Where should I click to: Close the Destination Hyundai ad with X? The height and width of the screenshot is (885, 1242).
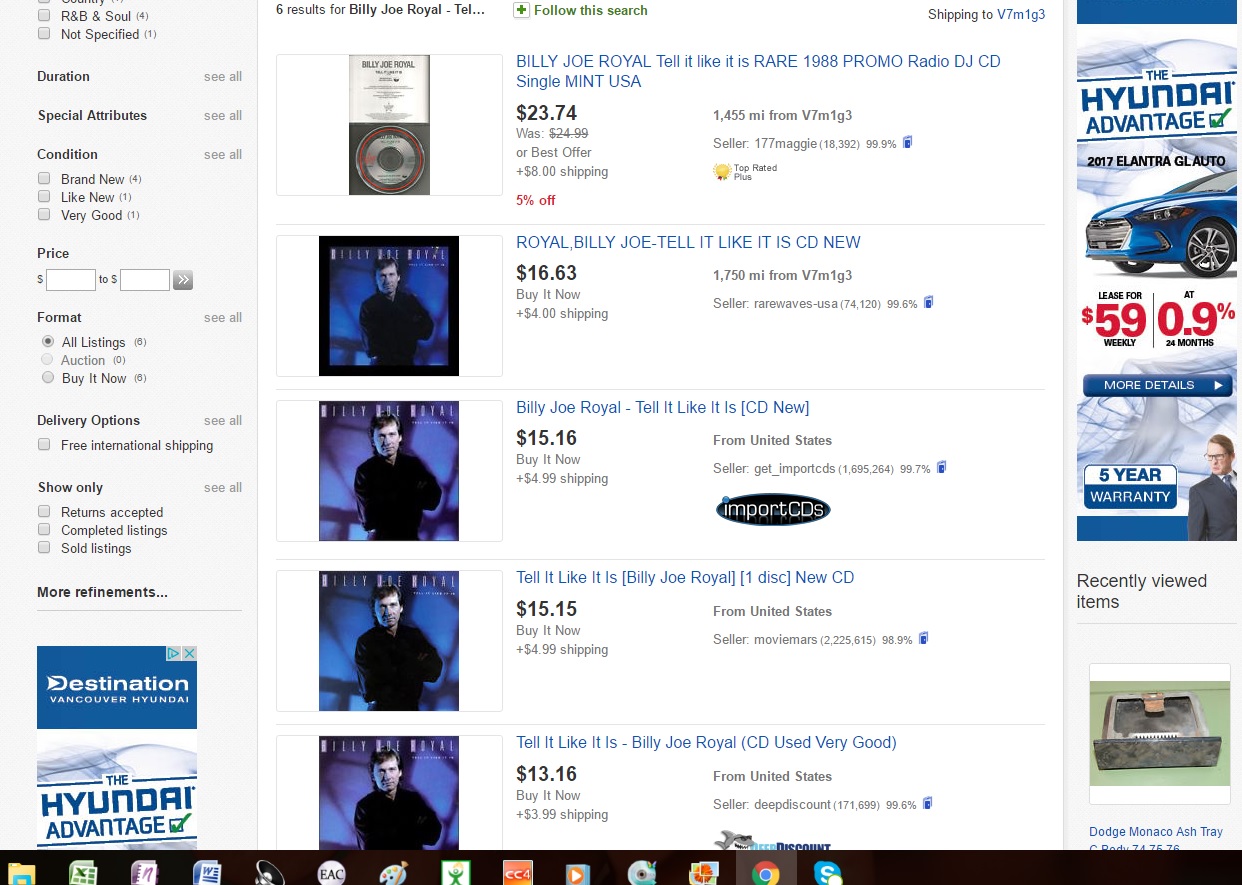189,653
